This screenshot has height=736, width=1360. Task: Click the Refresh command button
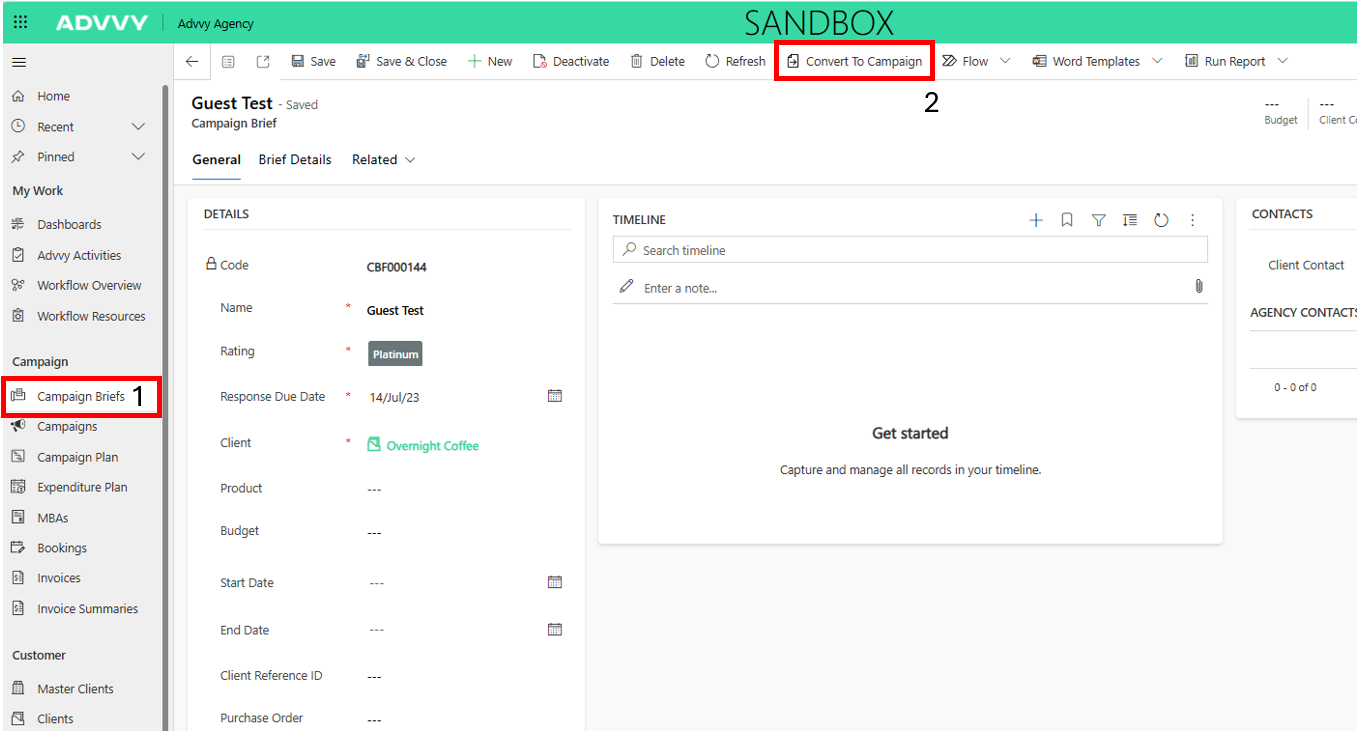click(735, 61)
